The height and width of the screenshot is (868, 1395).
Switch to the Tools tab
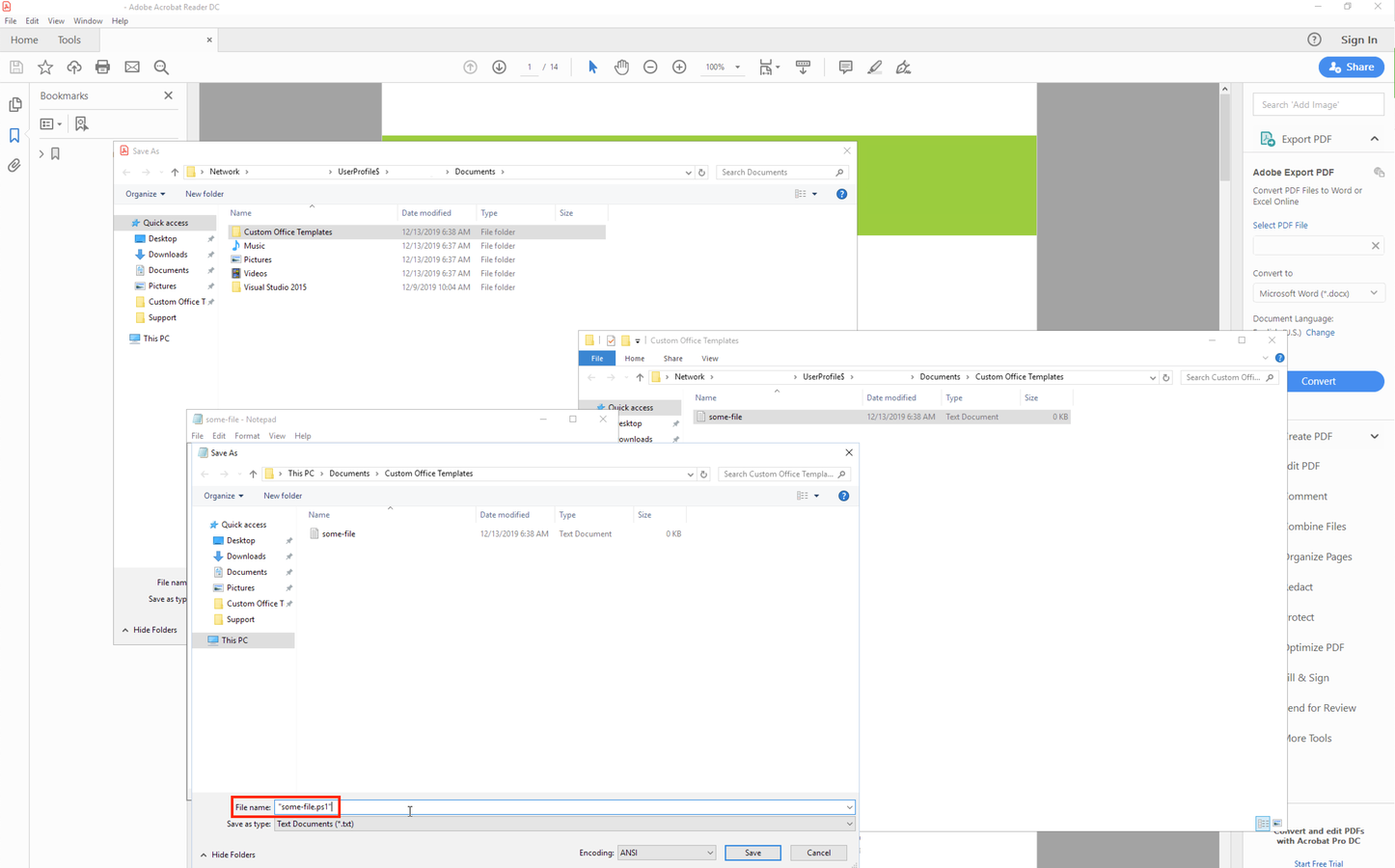tap(69, 40)
